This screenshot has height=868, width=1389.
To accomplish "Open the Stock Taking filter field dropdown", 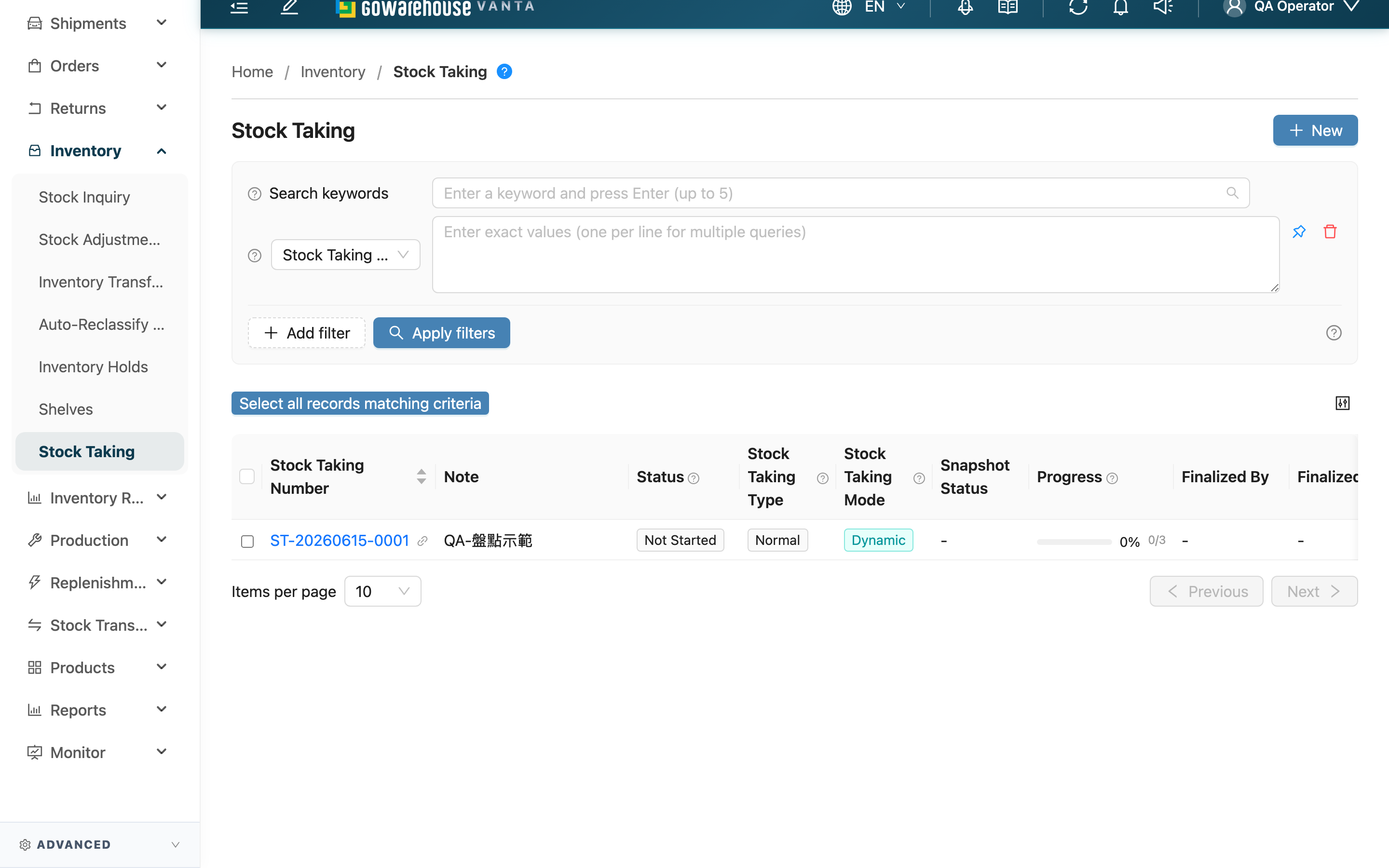I will click(x=345, y=255).
